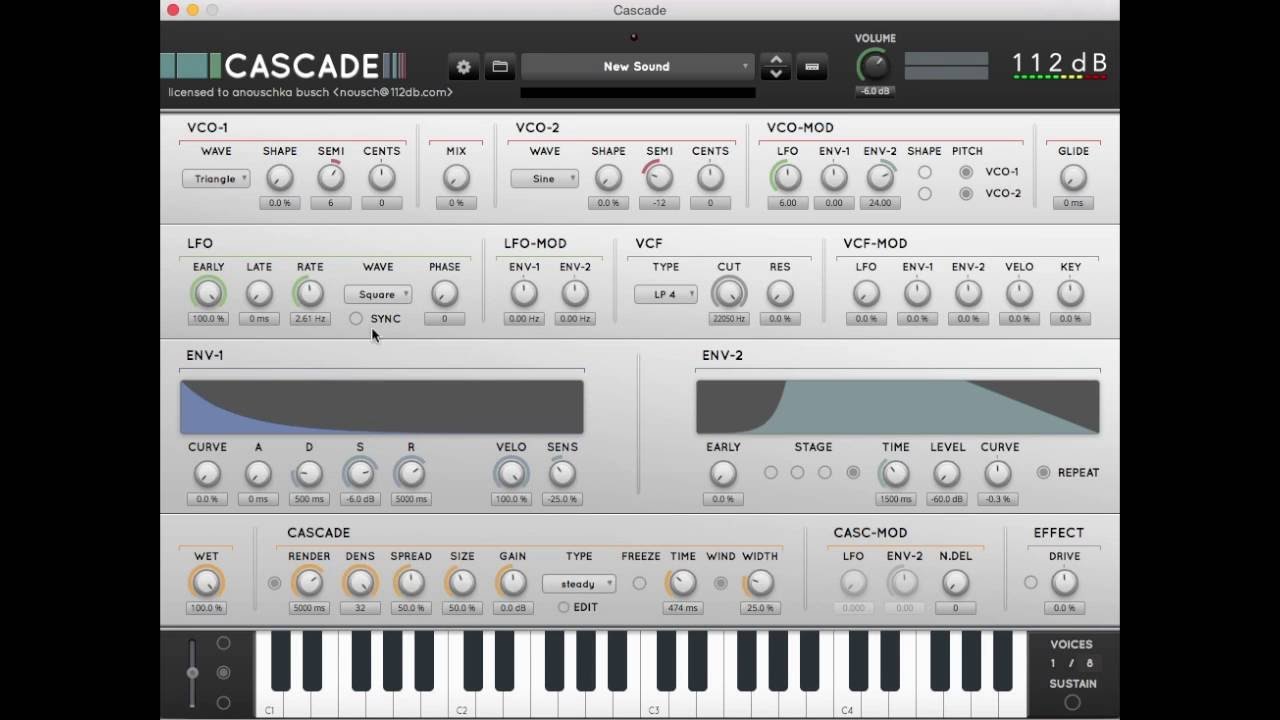The width and height of the screenshot is (1280, 720).
Task: Click the VCO-MOD ENV-2 knob
Action: [880, 178]
